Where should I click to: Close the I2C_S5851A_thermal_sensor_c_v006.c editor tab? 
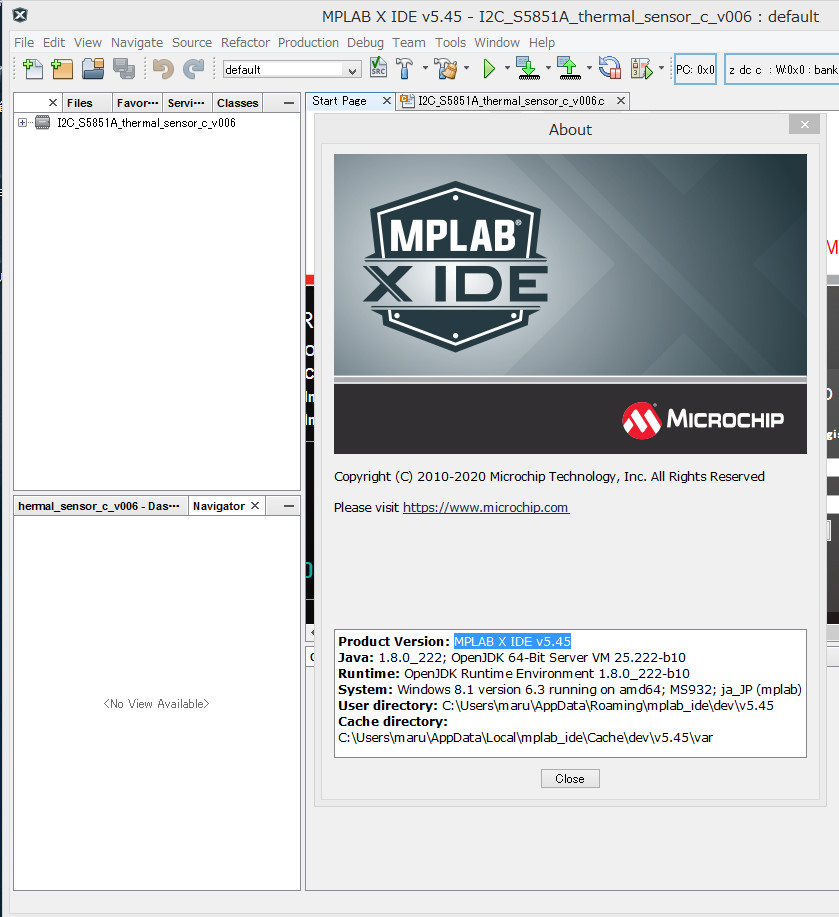[621, 101]
